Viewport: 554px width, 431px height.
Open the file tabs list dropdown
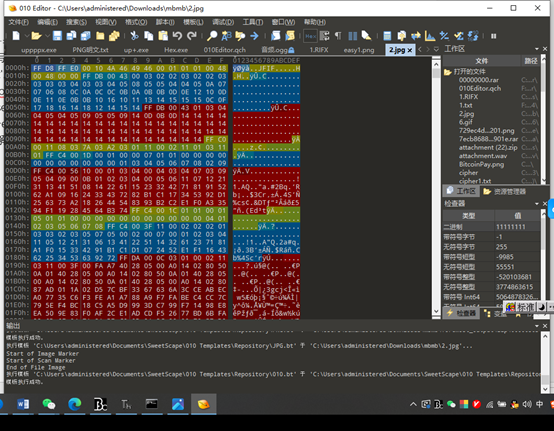[x=436, y=49]
